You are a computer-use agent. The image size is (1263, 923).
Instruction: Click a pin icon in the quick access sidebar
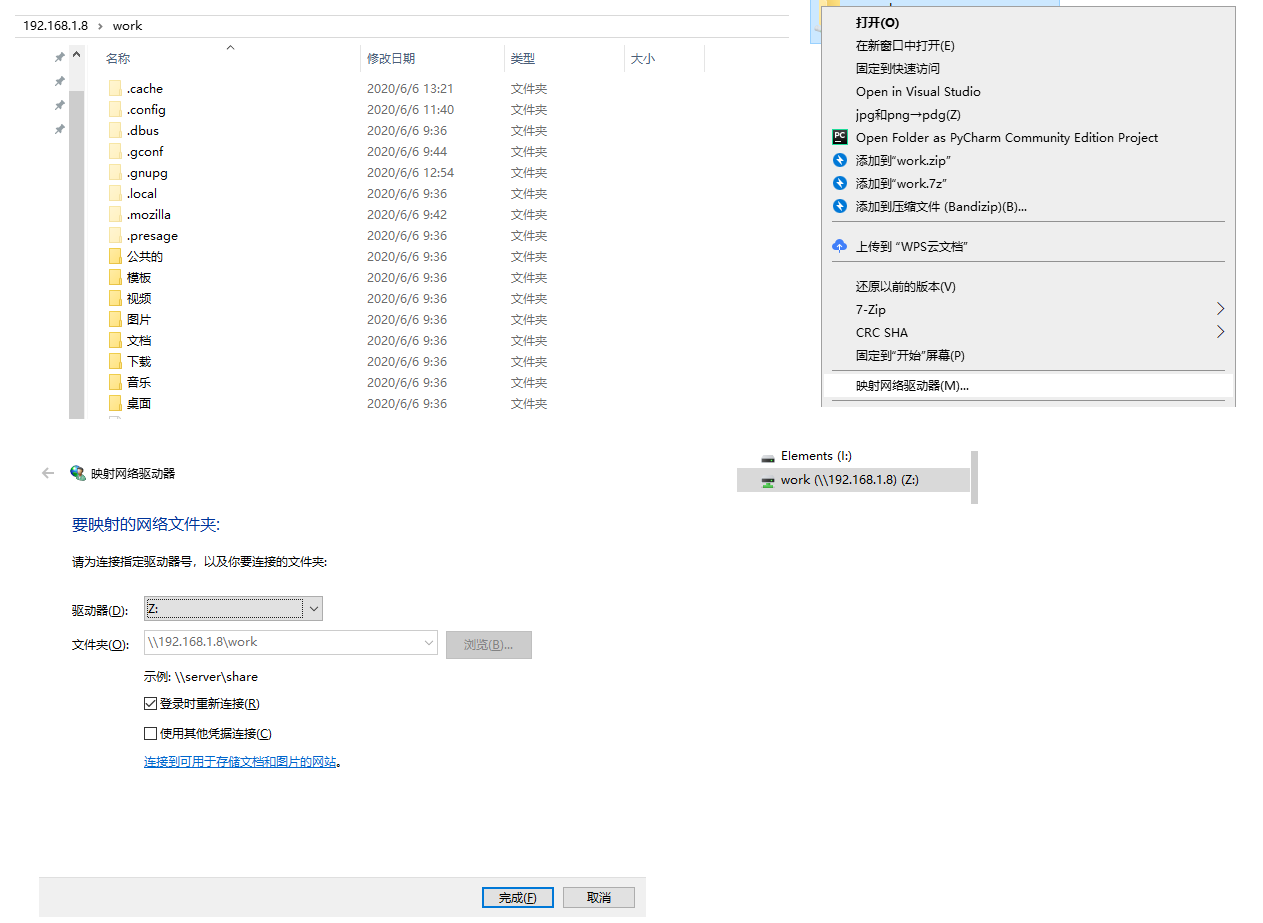58,57
